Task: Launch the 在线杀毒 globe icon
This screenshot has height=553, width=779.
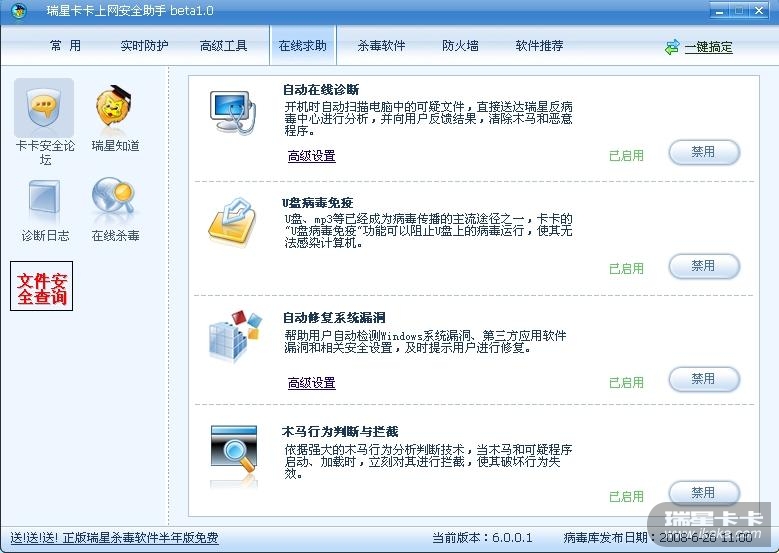Action: [113, 198]
